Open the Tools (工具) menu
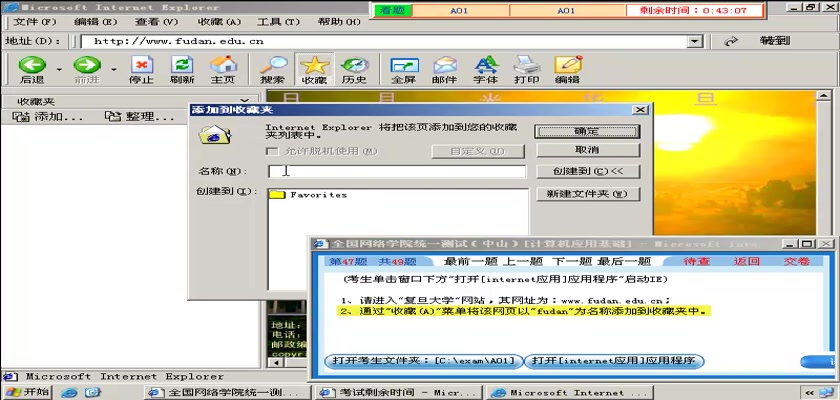Image resolution: width=840 pixels, height=400 pixels. pos(278,22)
